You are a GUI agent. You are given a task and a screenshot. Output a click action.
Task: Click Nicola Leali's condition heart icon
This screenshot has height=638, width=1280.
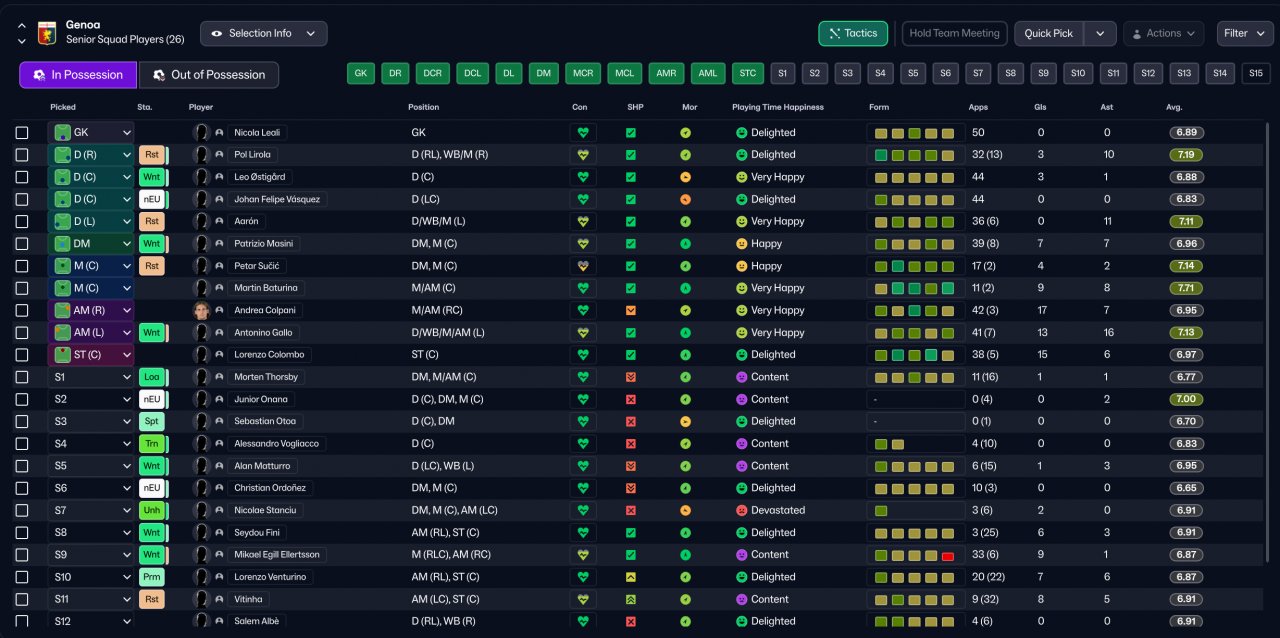point(583,133)
